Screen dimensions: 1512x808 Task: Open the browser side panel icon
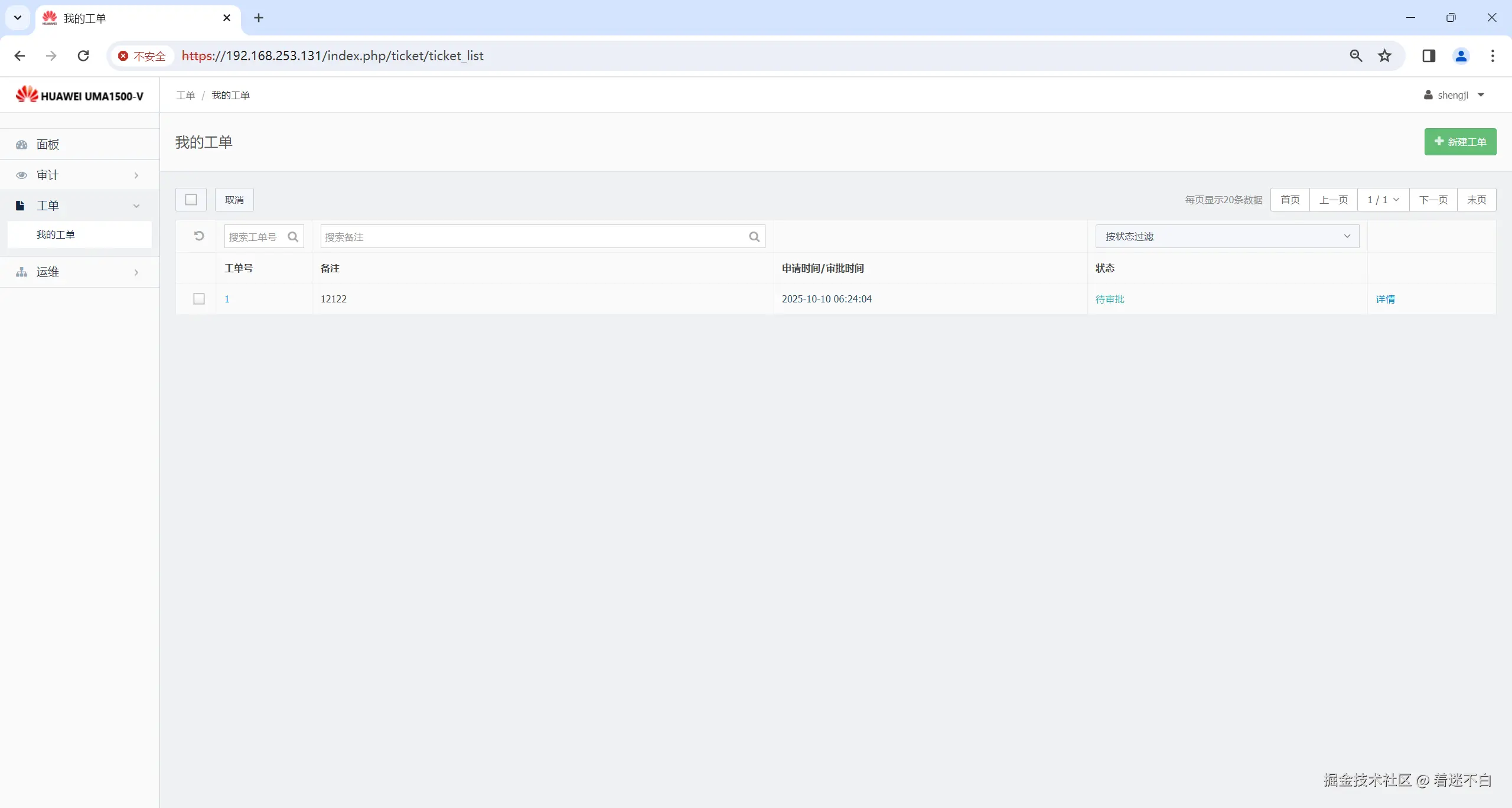1429,56
